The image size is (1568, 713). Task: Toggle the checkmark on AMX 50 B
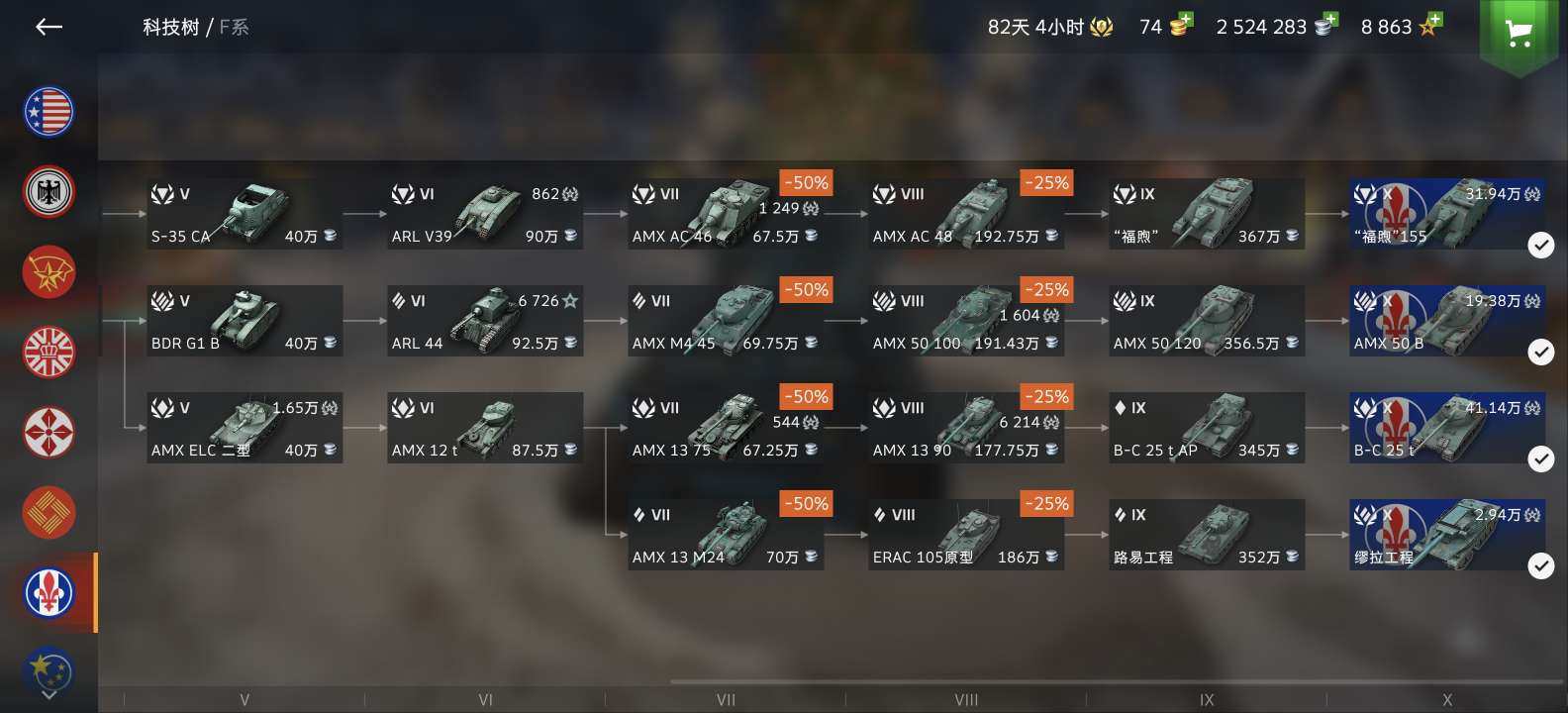(1540, 352)
